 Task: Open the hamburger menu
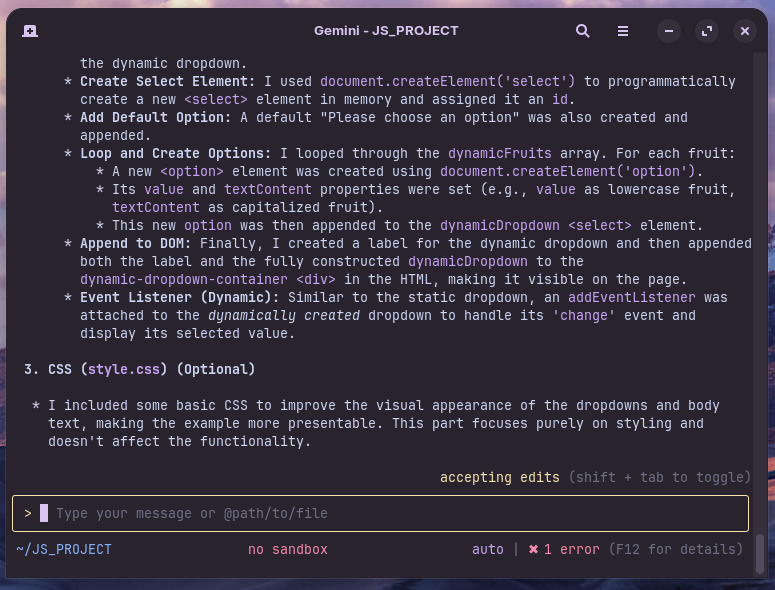point(623,31)
